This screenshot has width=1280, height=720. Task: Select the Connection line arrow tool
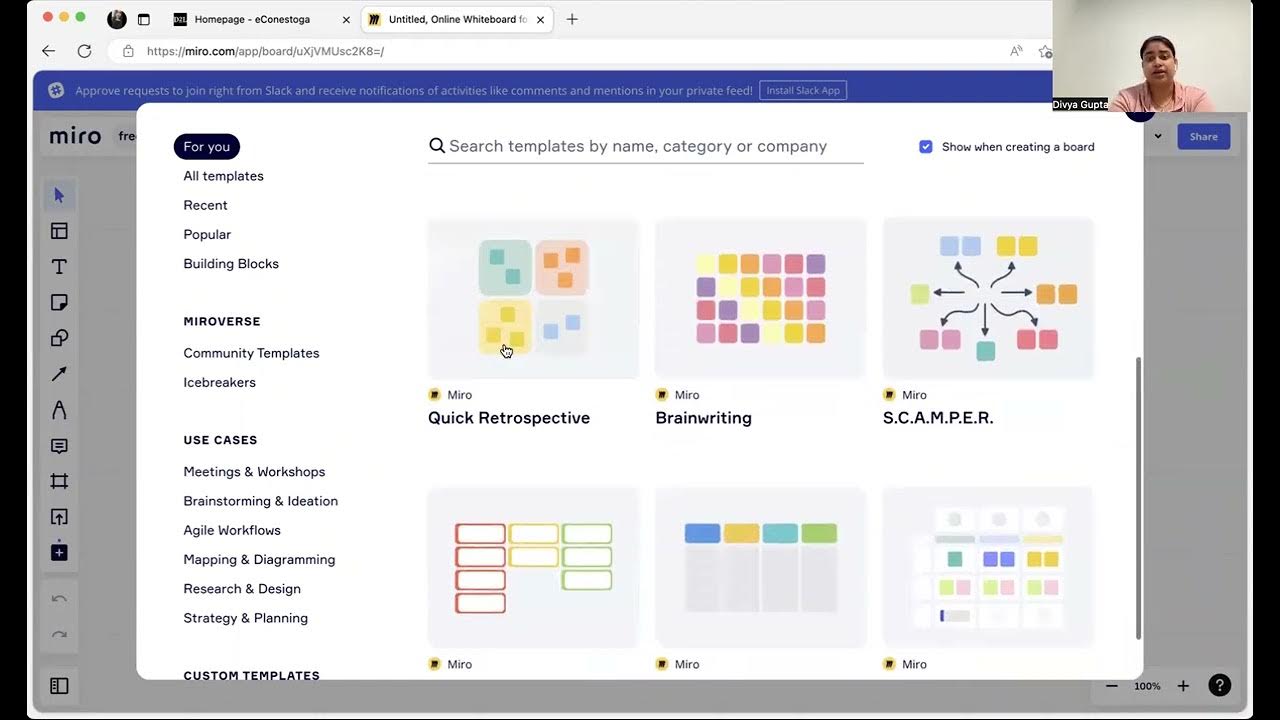(59, 374)
